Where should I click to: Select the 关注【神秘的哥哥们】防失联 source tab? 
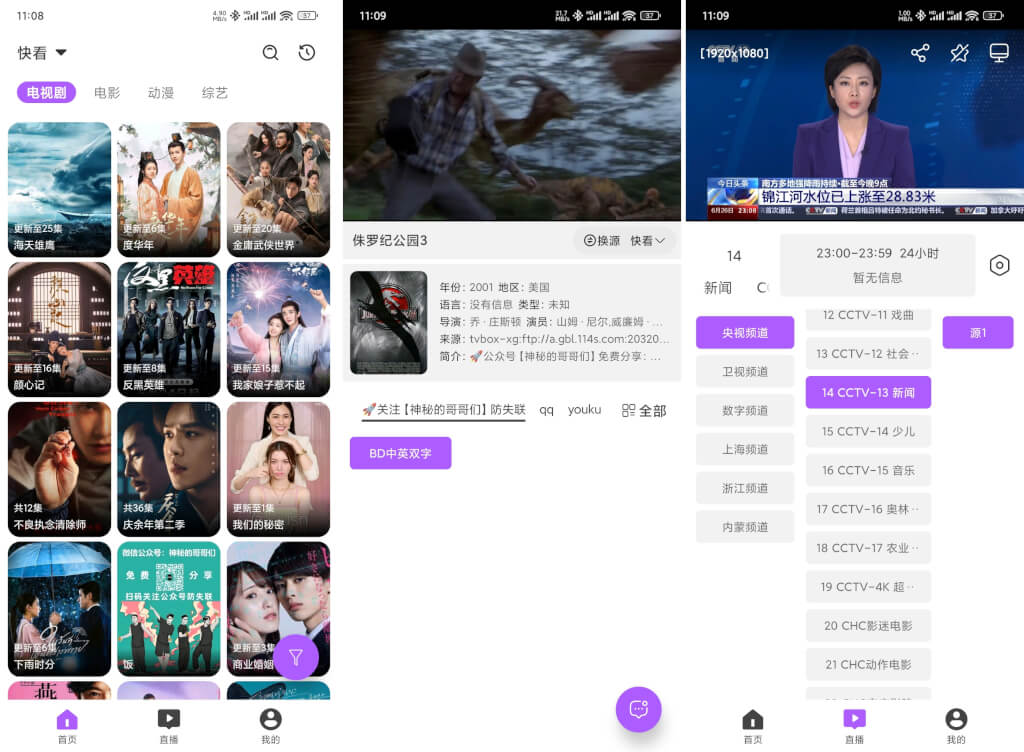[443, 410]
